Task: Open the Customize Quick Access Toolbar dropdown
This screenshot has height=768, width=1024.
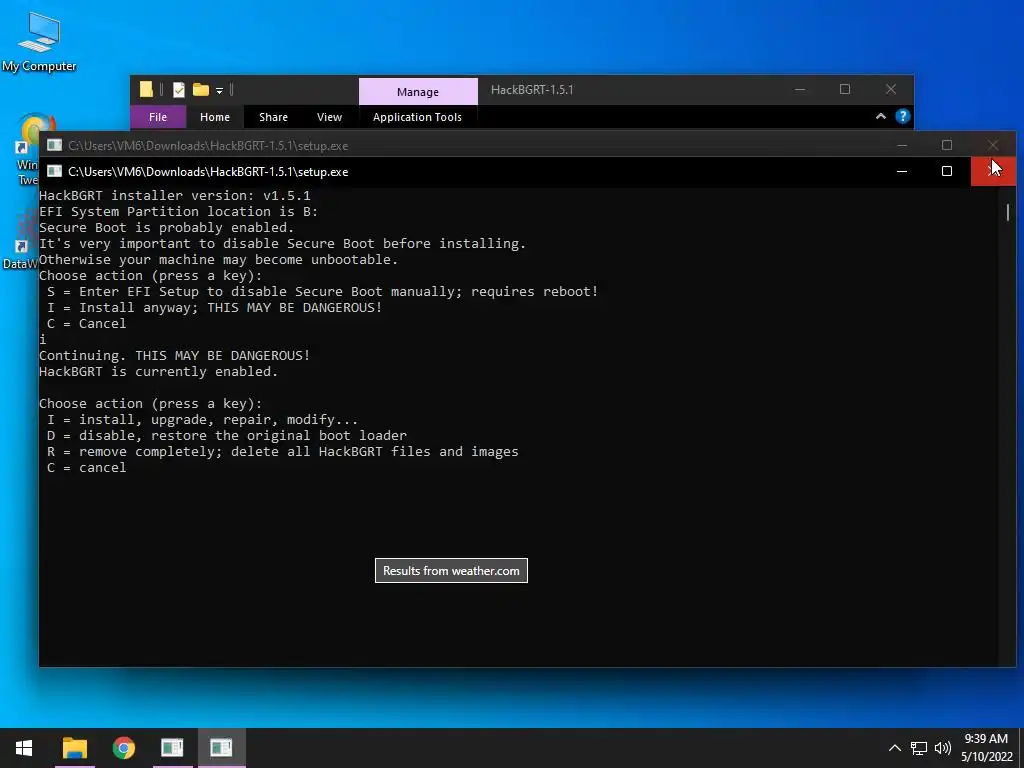Action: coord(219,90)
